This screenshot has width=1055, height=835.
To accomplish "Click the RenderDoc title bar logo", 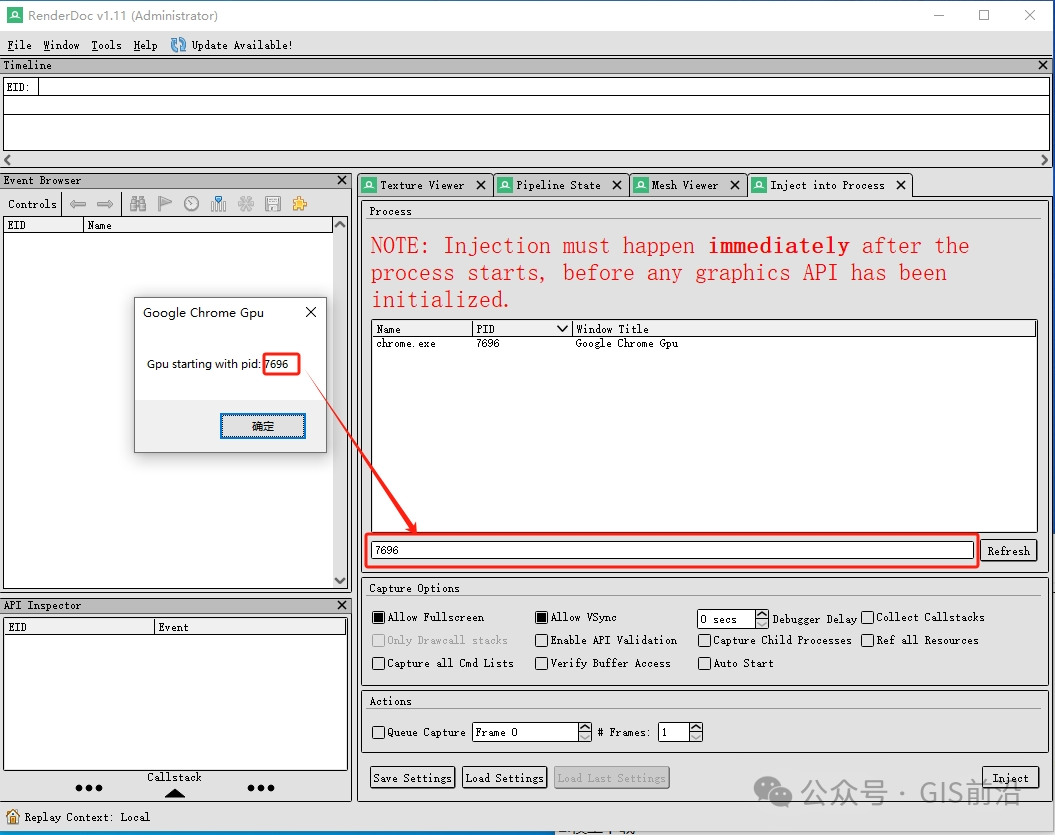I will 14,15.
